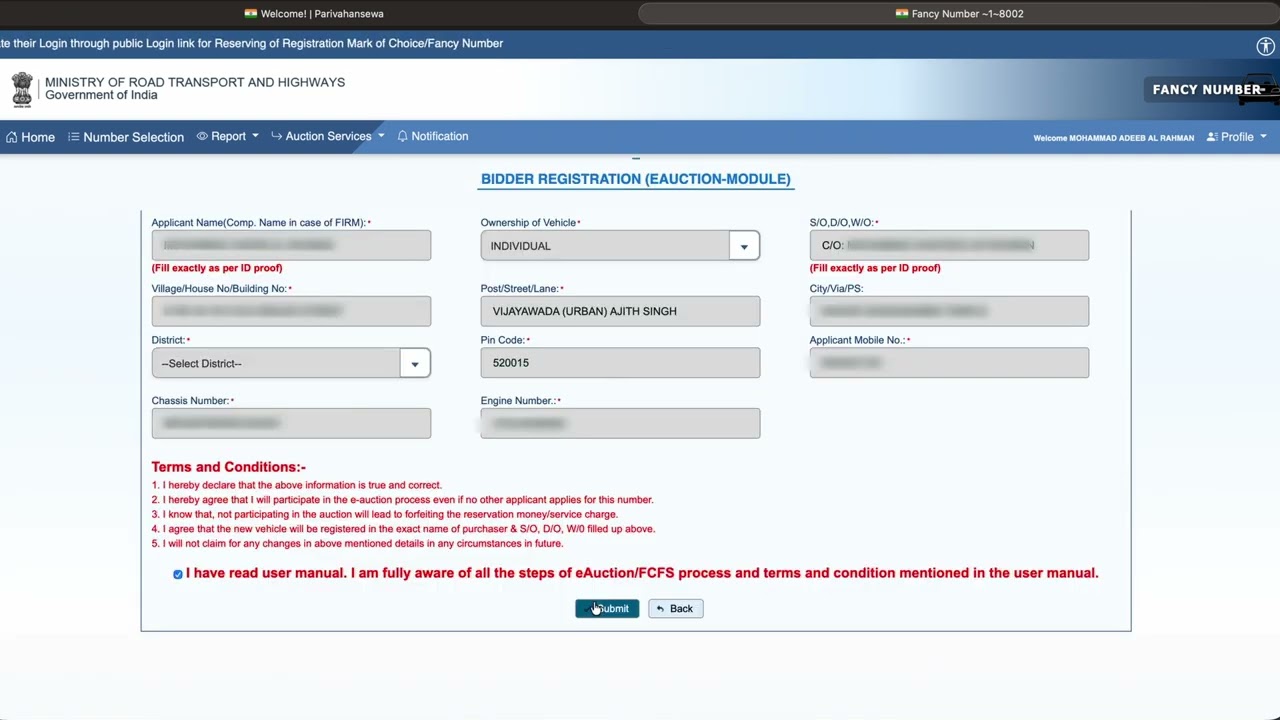
Task: Open the Notification menu item
Action: (x=432, y=136)
